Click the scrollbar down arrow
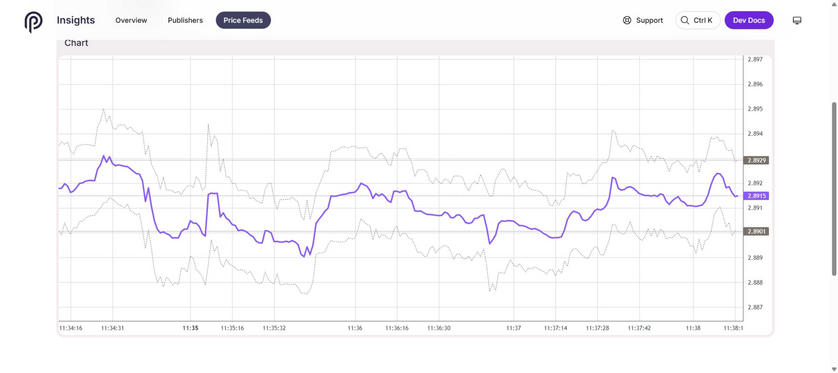 pos(834,369)
